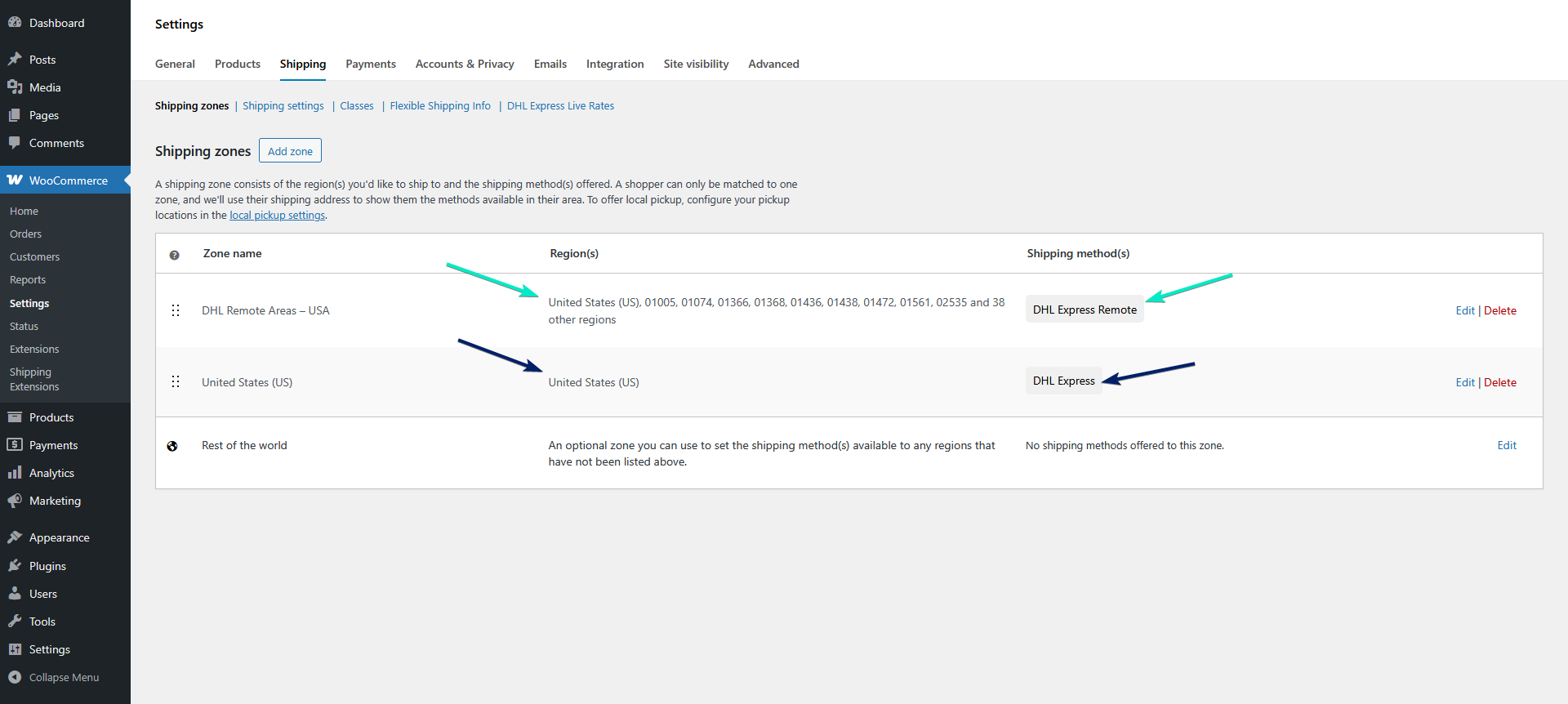Open the Shipping settings sub-link
Screen dimensions: 1568x704
pos(283,105)
